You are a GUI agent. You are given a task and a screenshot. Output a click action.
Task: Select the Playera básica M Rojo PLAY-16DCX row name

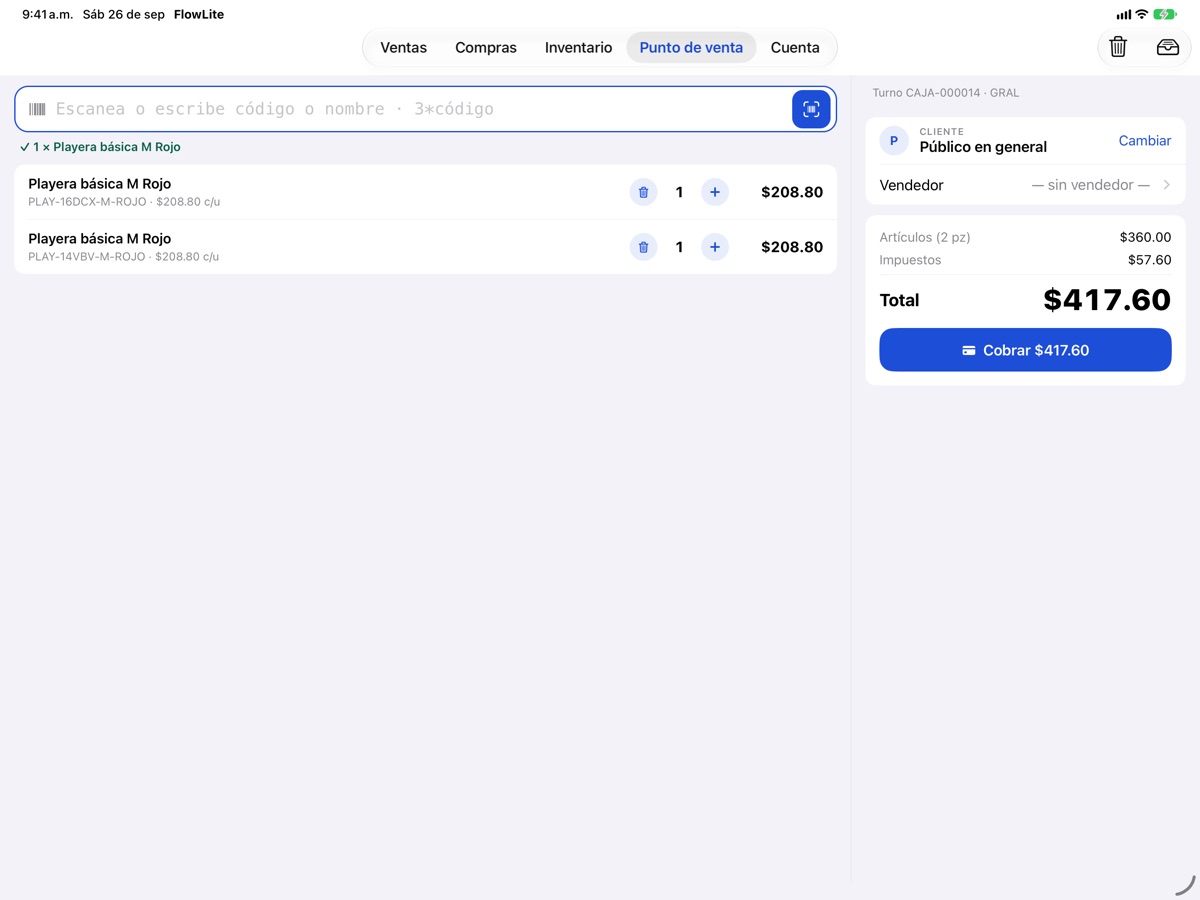[99, 184]
